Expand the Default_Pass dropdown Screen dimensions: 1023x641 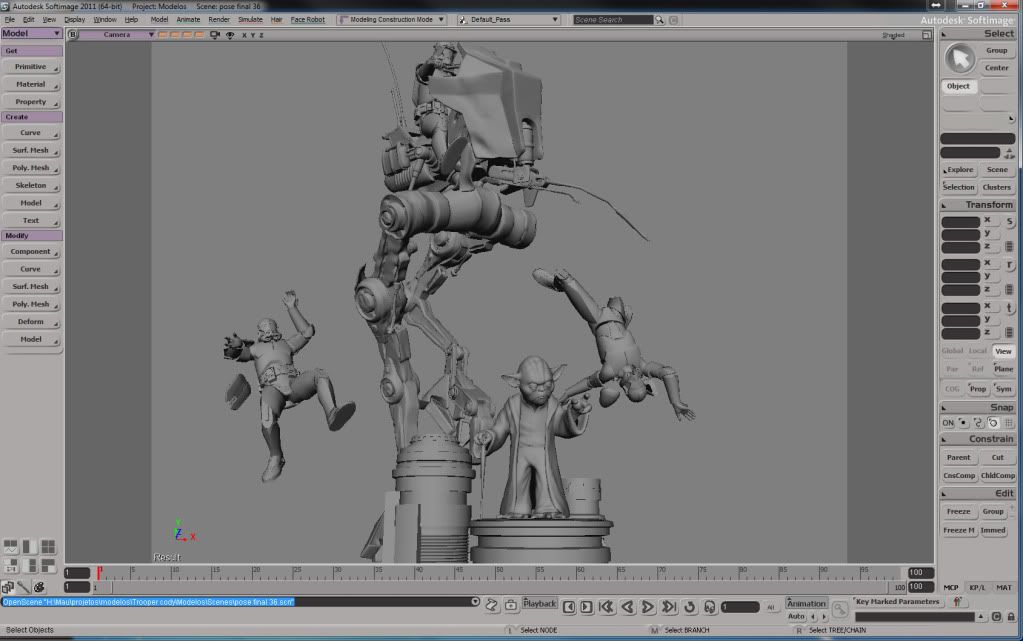(x=508, y=19)
